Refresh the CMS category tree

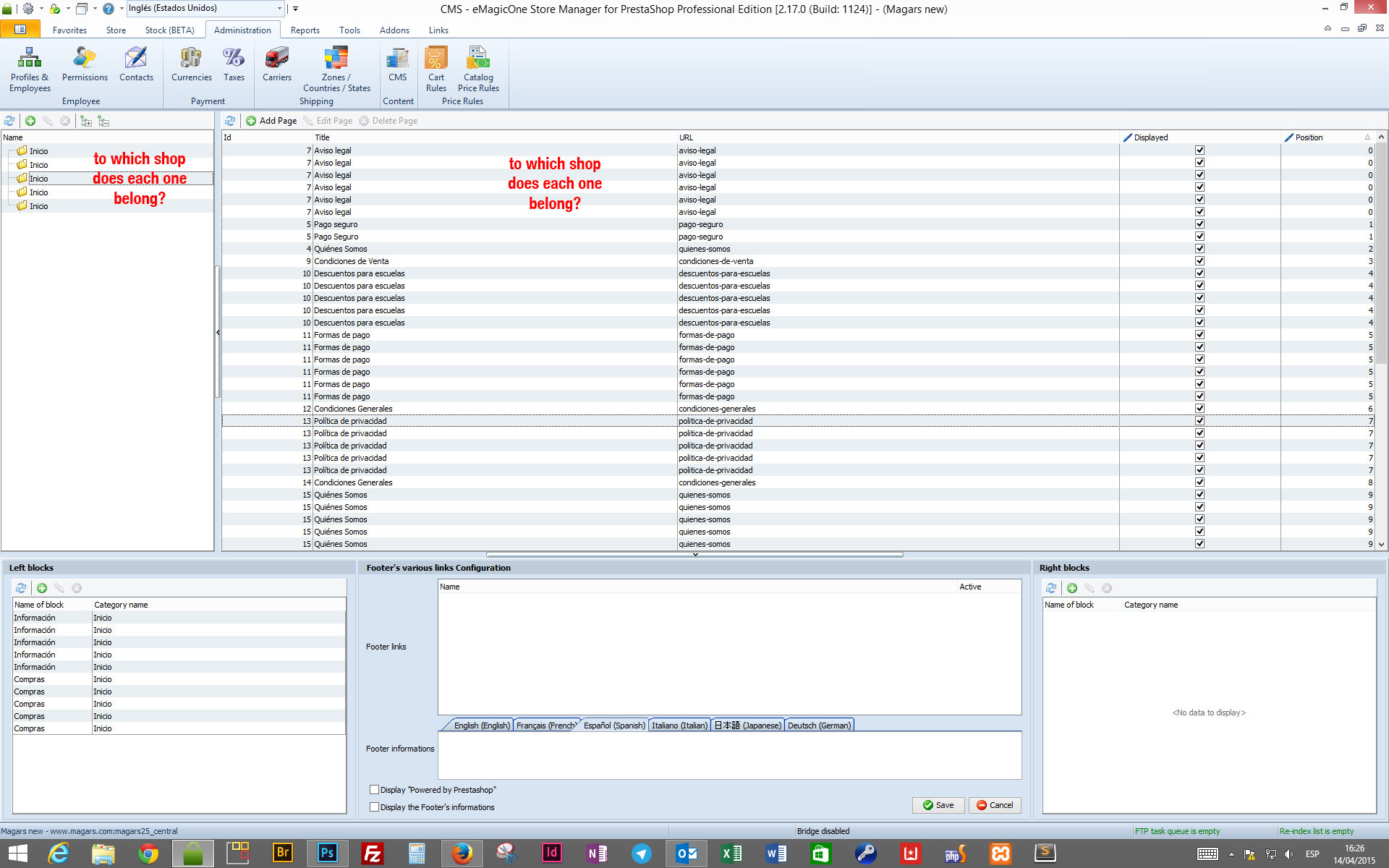click(10, 121)
